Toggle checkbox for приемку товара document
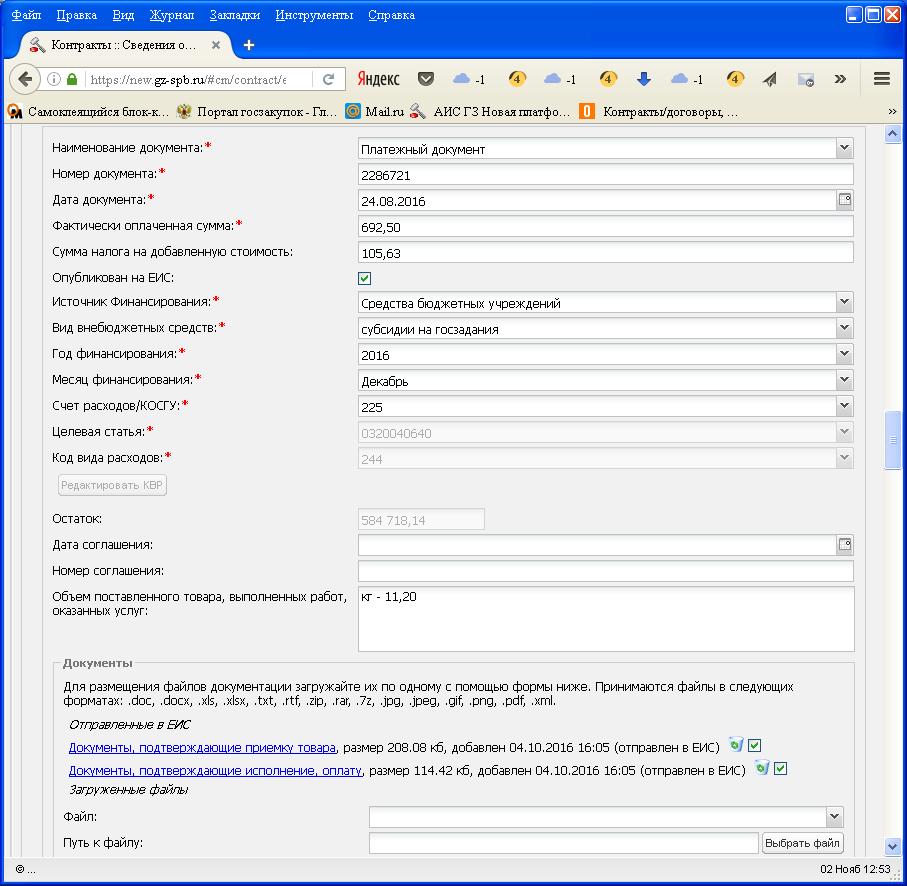The width and height of the screenshot is (907, 886). pyautogui.click(x=754, y=745)
